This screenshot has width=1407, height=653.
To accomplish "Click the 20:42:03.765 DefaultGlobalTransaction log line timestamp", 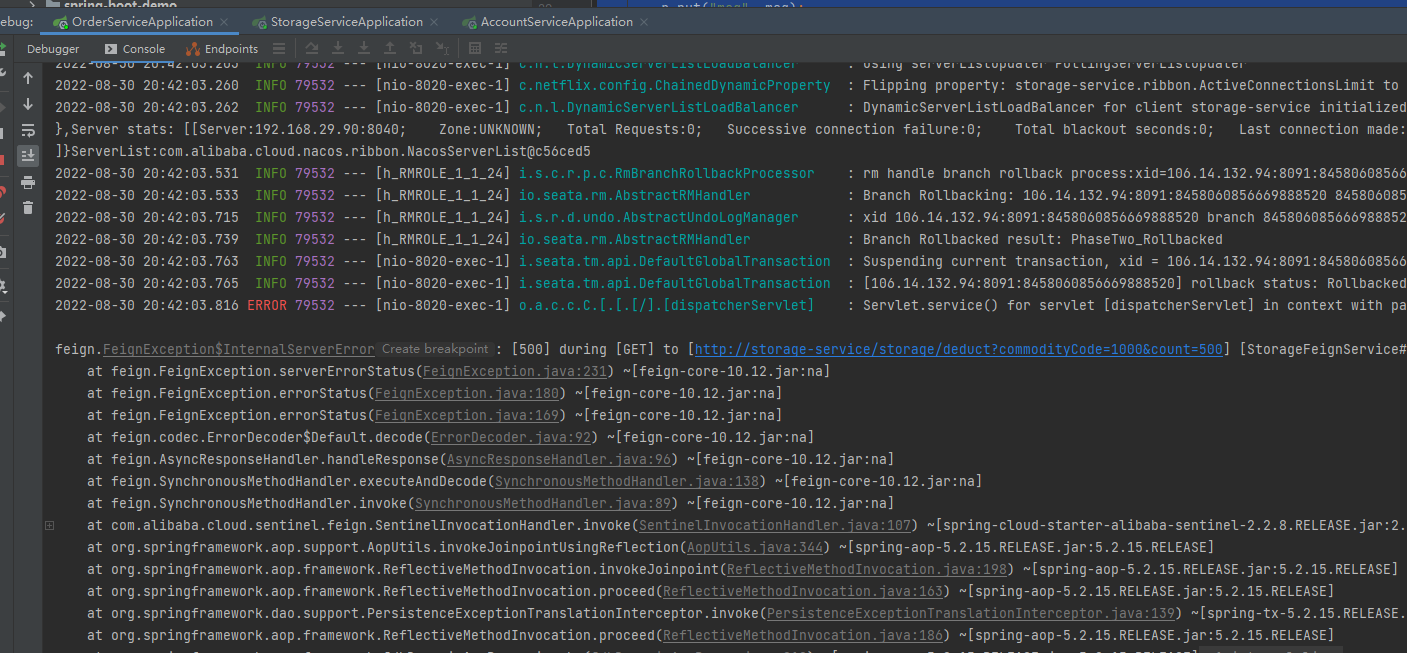I will [x=147, y=283].
